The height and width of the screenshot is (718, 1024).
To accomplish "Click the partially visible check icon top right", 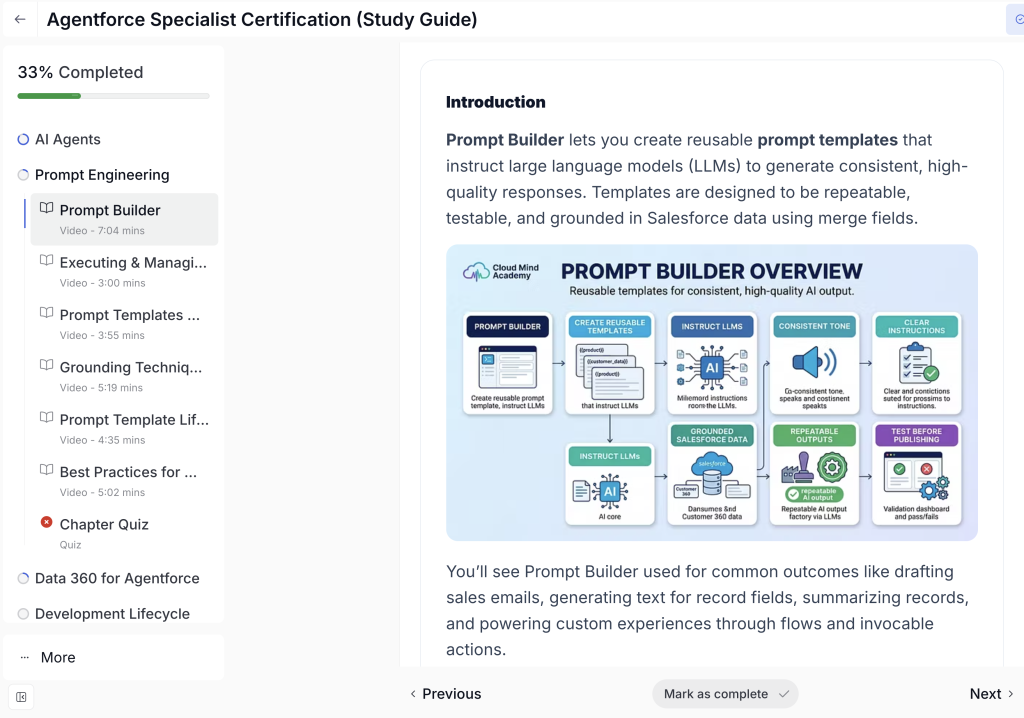I will (1019, 20).
